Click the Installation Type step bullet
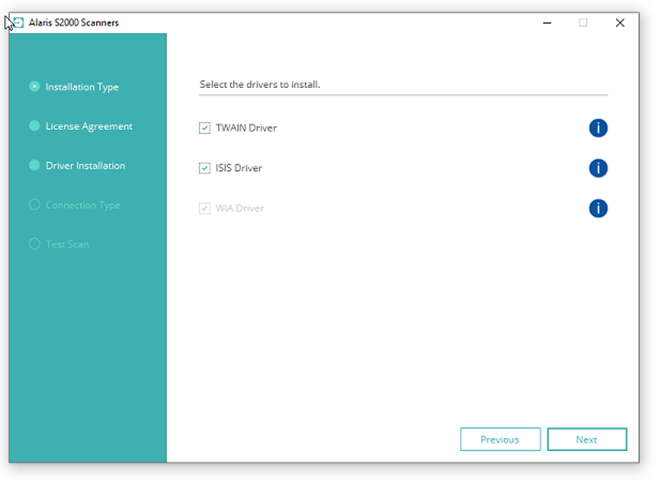The width and height of the screenshot is (660, 481). point(34,86)
